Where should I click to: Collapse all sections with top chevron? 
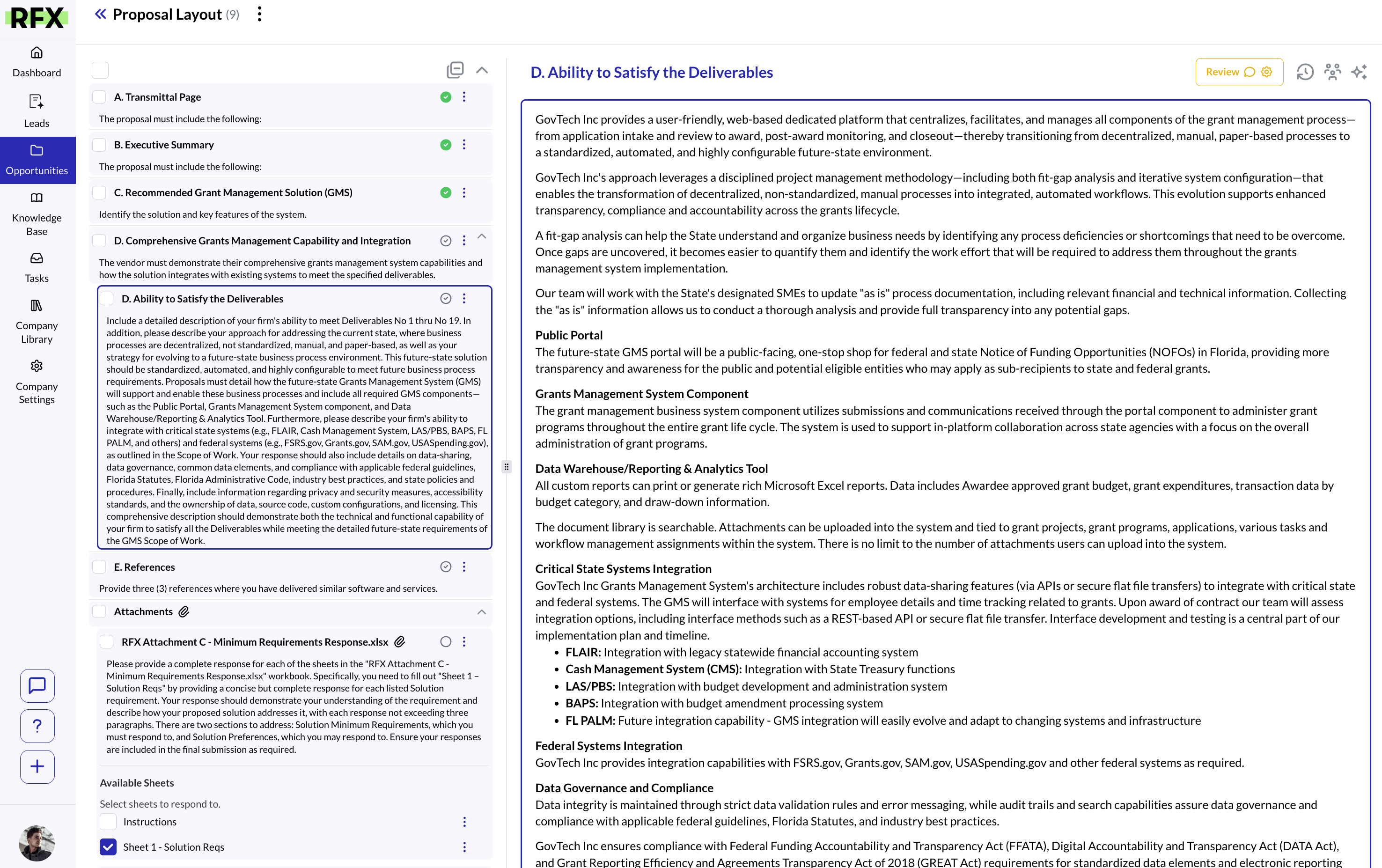coord(482,70)
